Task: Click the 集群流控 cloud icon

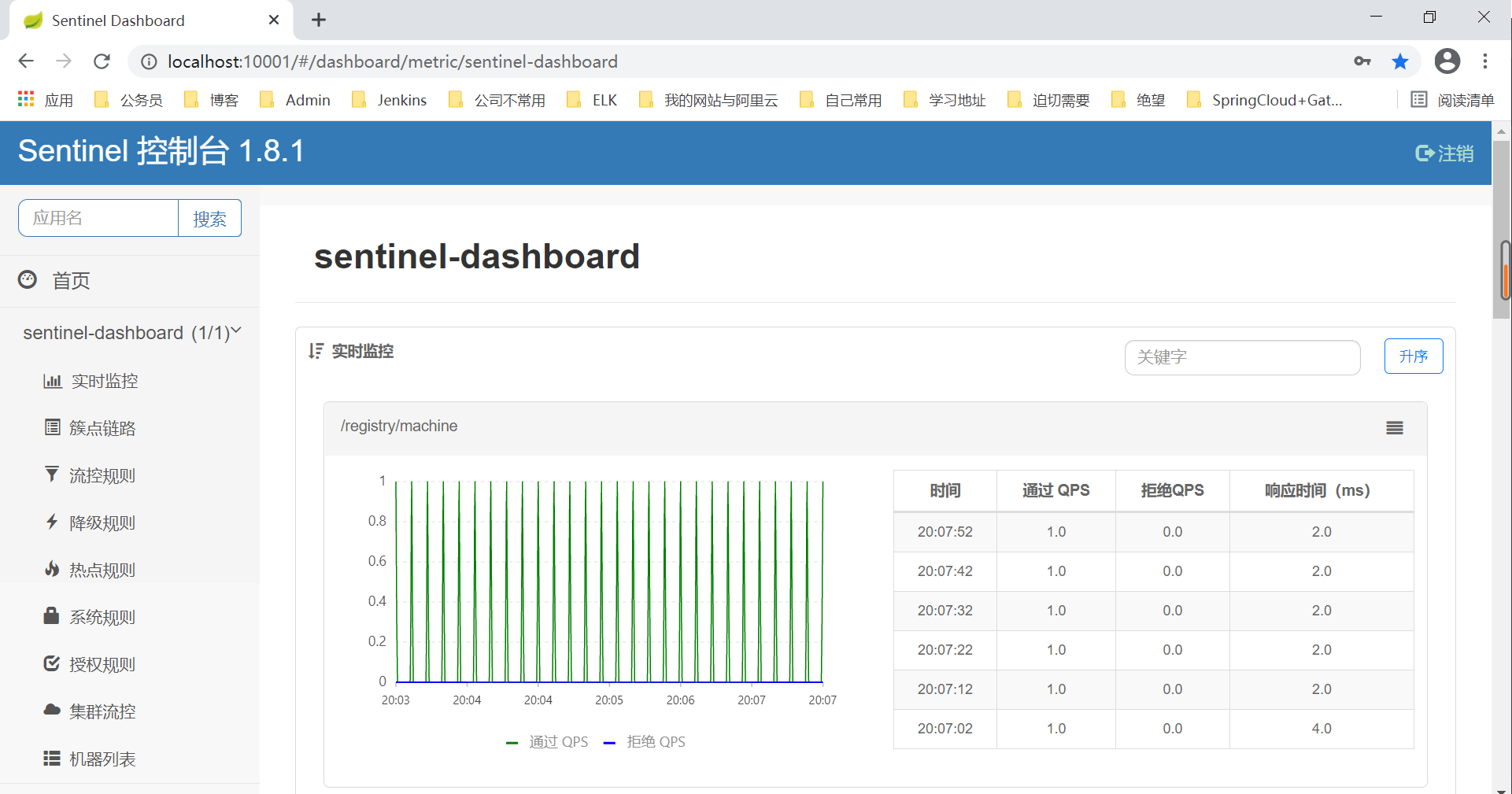Action: tap(52, 710)
